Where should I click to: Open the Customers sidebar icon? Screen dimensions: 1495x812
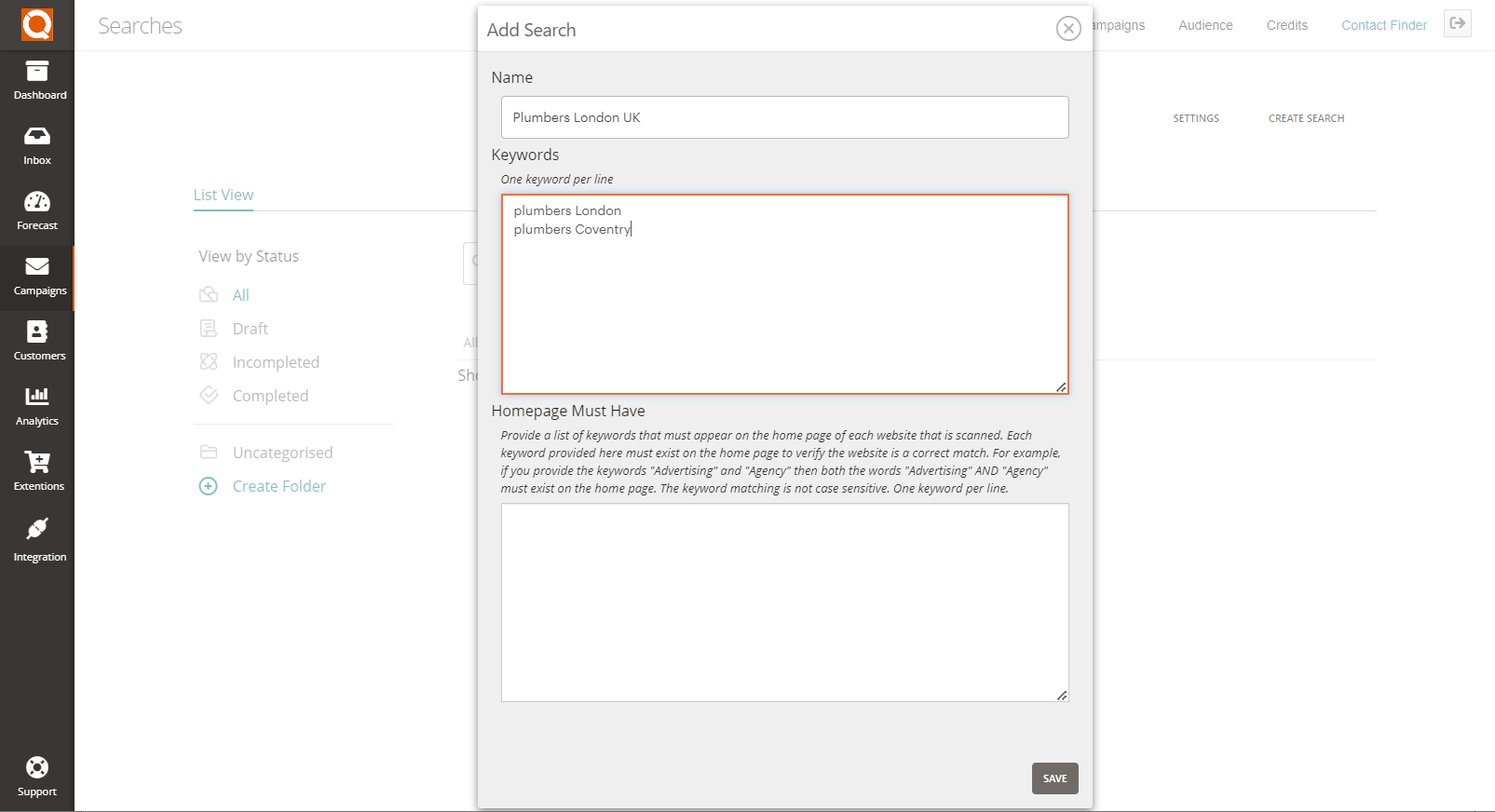click(37, 332)
